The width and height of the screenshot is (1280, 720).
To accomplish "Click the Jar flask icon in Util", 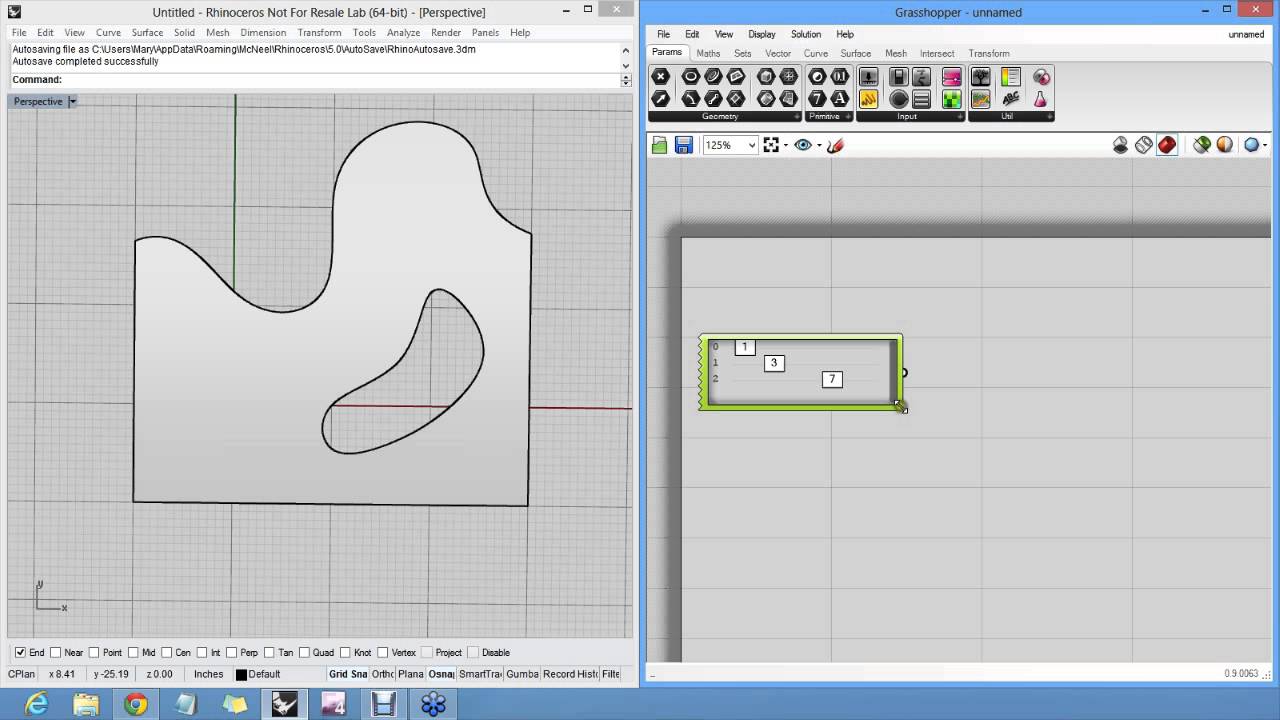I will point(1041,99).
